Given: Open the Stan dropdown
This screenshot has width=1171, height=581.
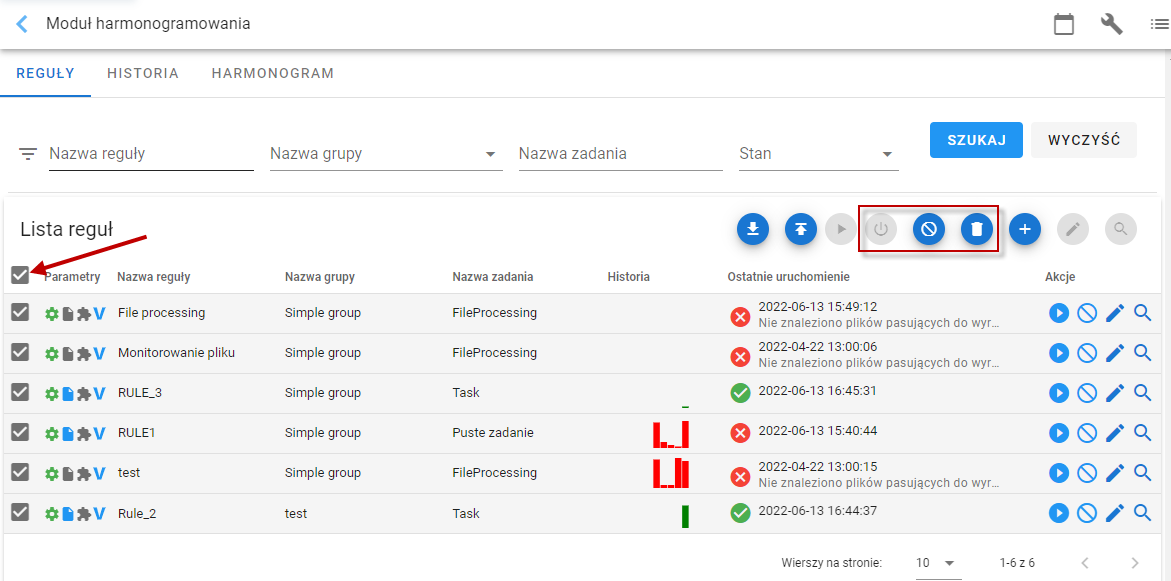Looking at the screenshot, I should 819,155.
